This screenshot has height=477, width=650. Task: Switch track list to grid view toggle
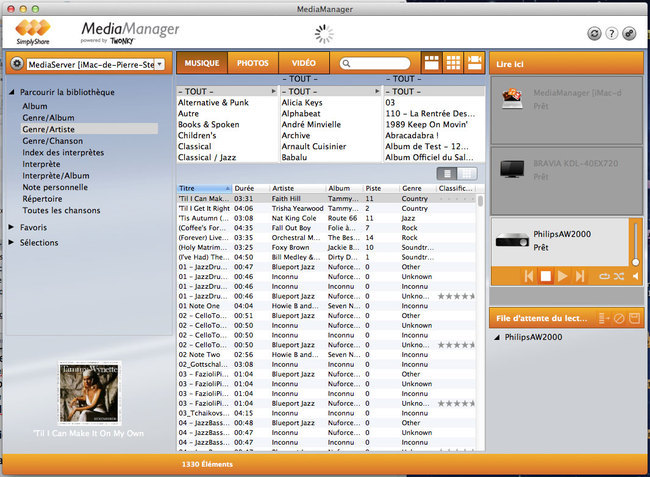point(467,174)
